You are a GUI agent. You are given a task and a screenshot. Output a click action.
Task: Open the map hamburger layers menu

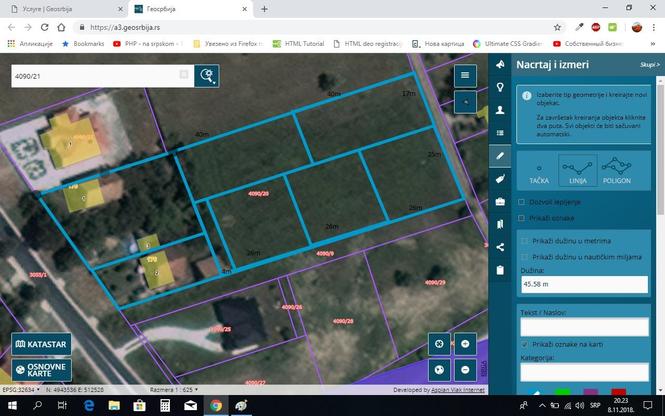point(465,75)
